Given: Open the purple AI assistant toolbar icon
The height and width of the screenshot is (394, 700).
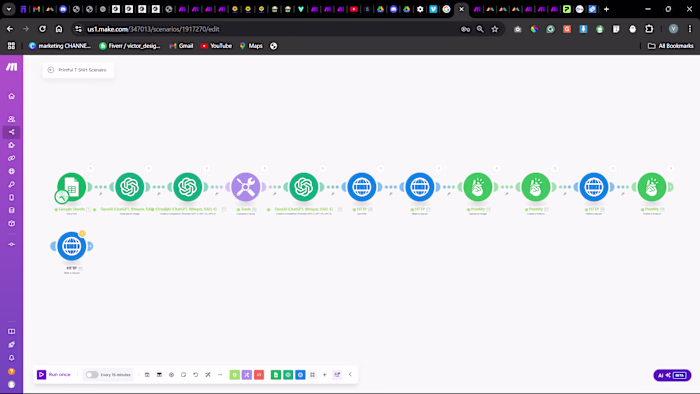Looking at the screenshot, I should 337,375.
